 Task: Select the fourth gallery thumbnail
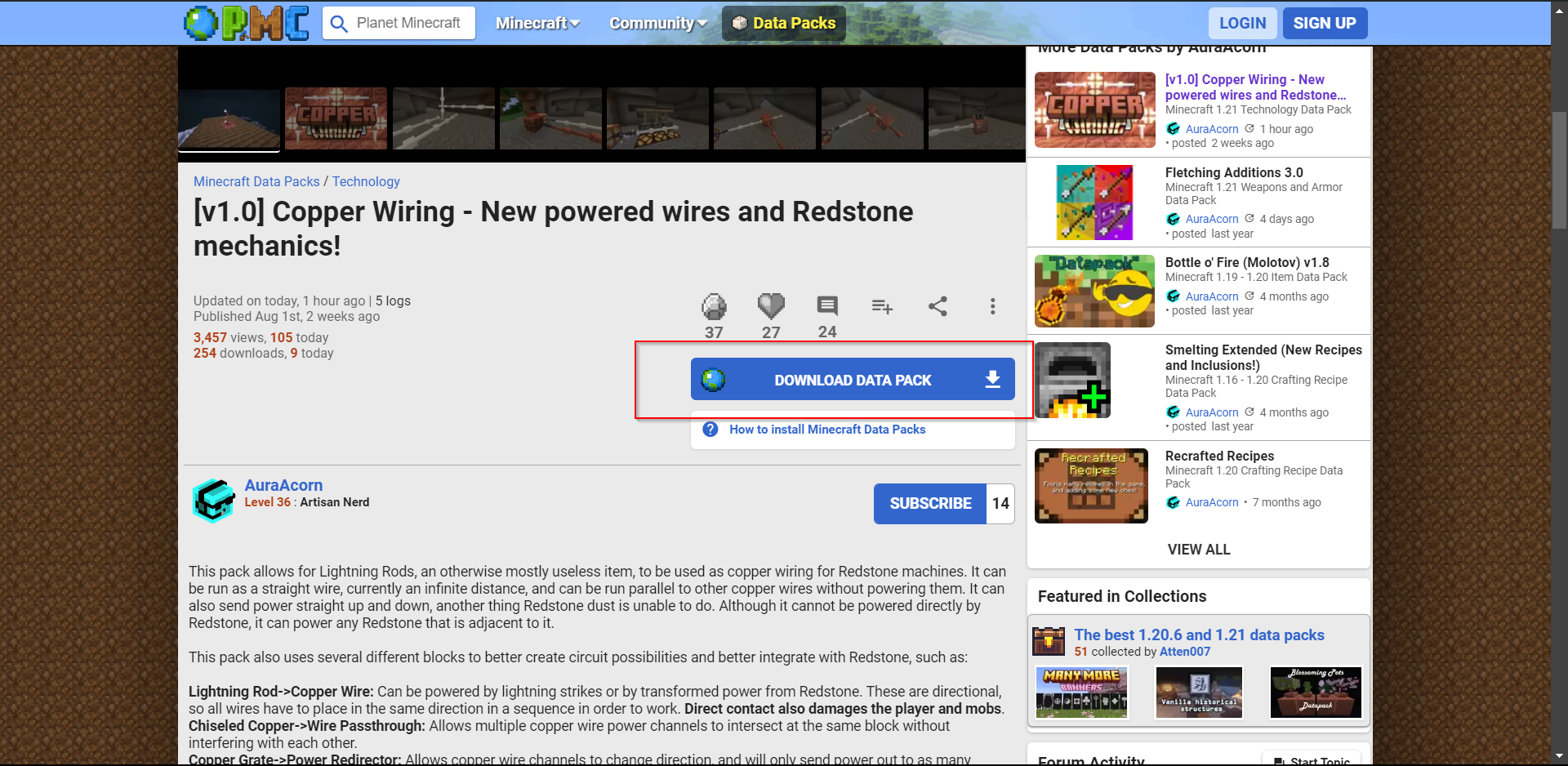coord(550,118)
